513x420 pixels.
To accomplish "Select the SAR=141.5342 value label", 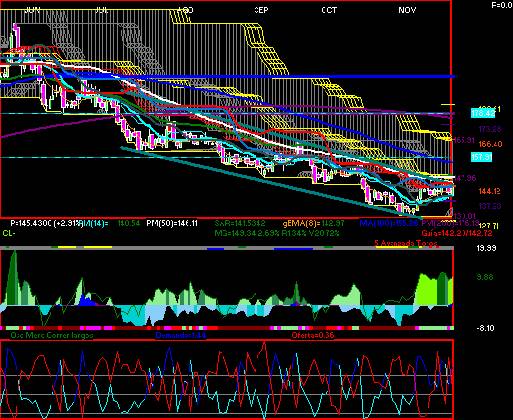I will (240, 223).
